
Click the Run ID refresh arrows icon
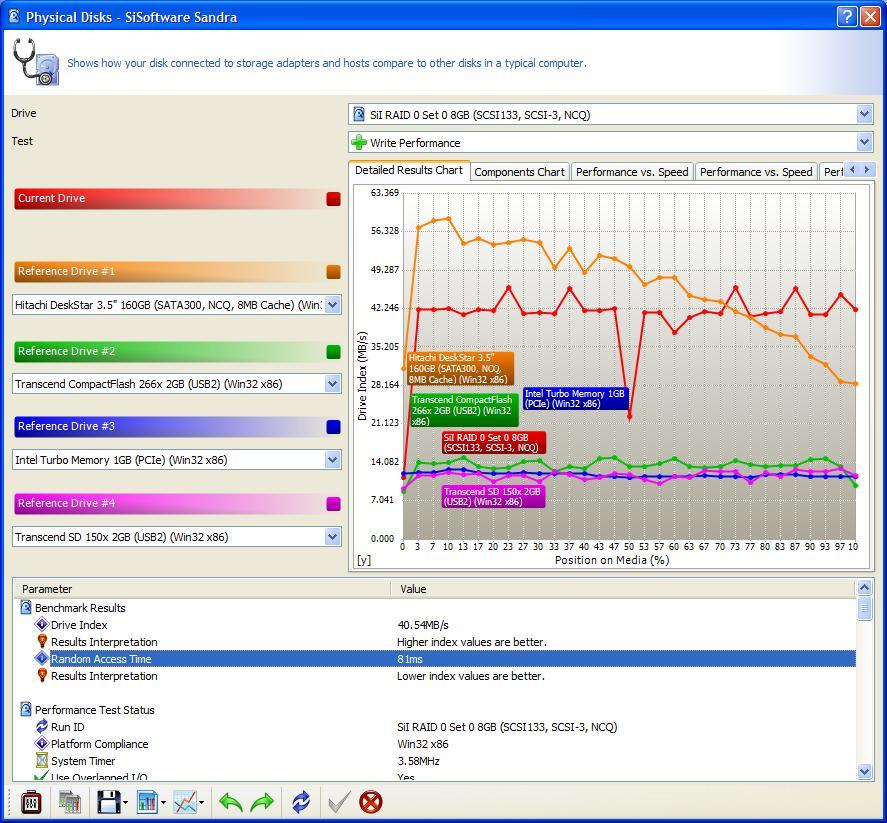click(41, 726)
